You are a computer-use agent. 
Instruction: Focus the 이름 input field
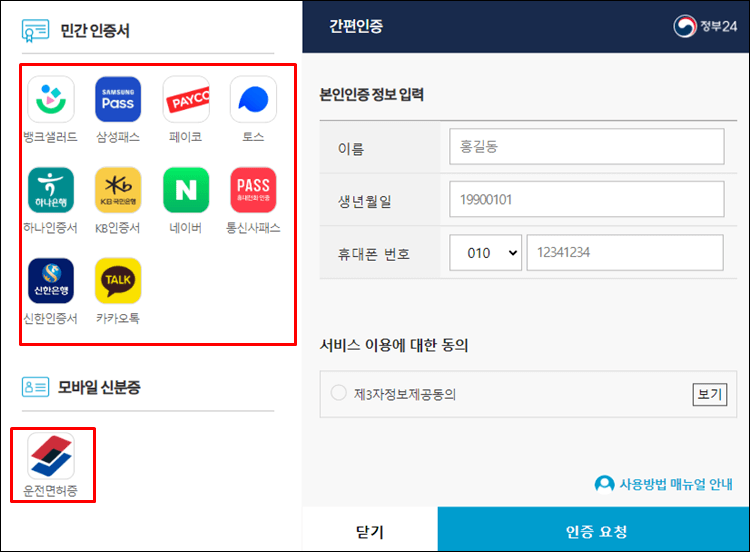[586, 146]
